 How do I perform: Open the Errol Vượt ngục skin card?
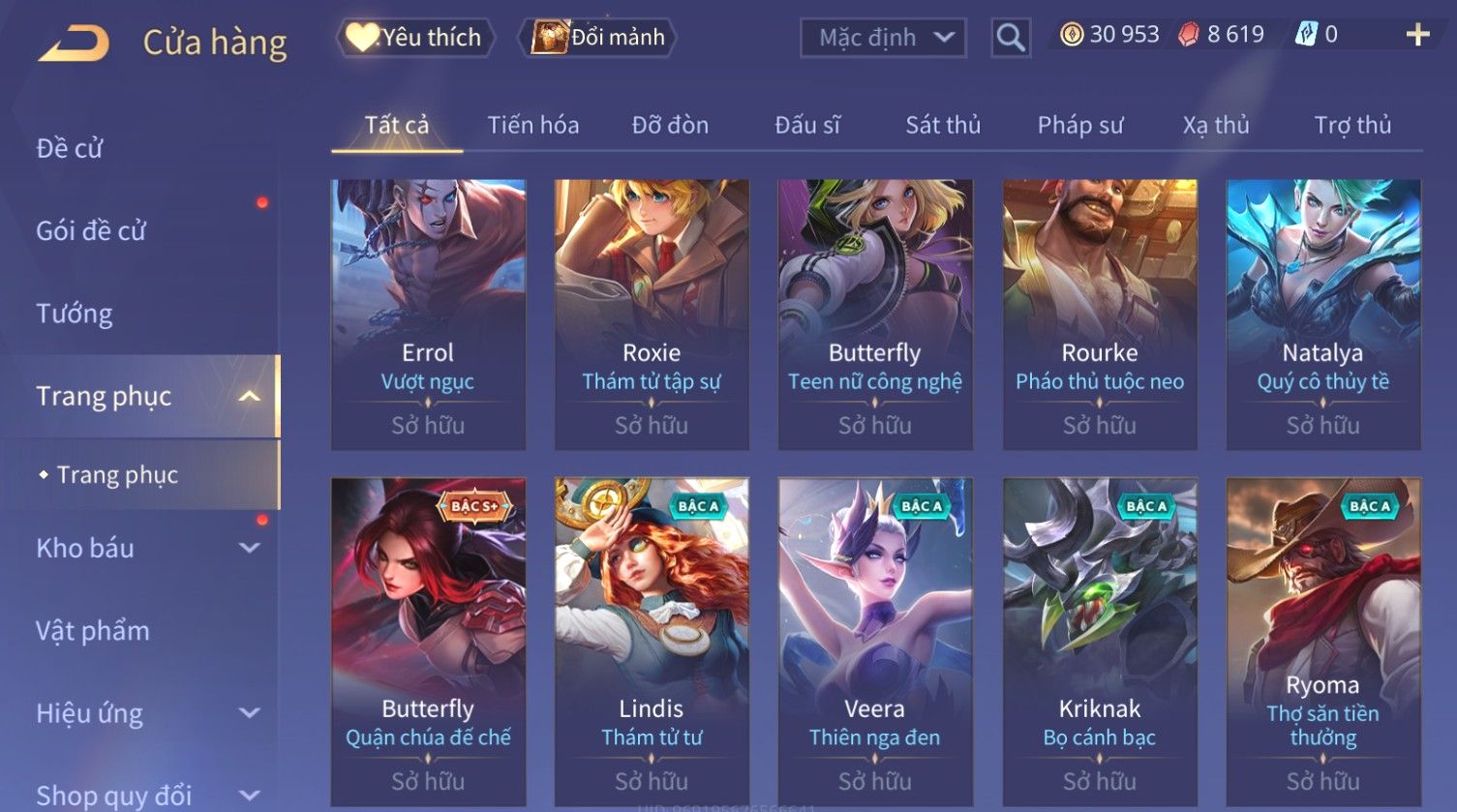tap(428, 315)
